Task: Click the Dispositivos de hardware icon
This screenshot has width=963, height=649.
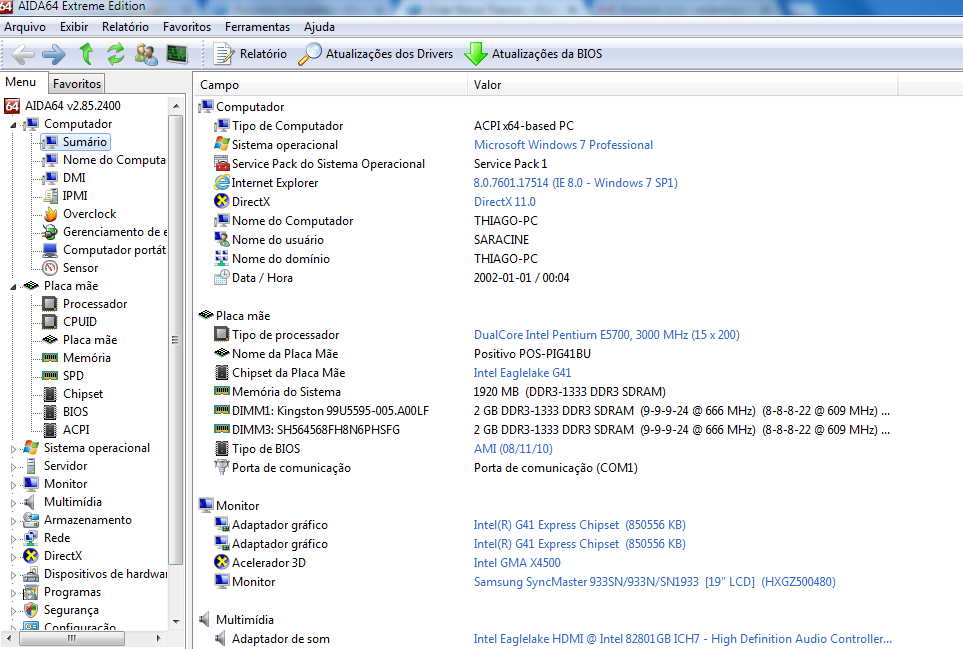Action: 31,574
